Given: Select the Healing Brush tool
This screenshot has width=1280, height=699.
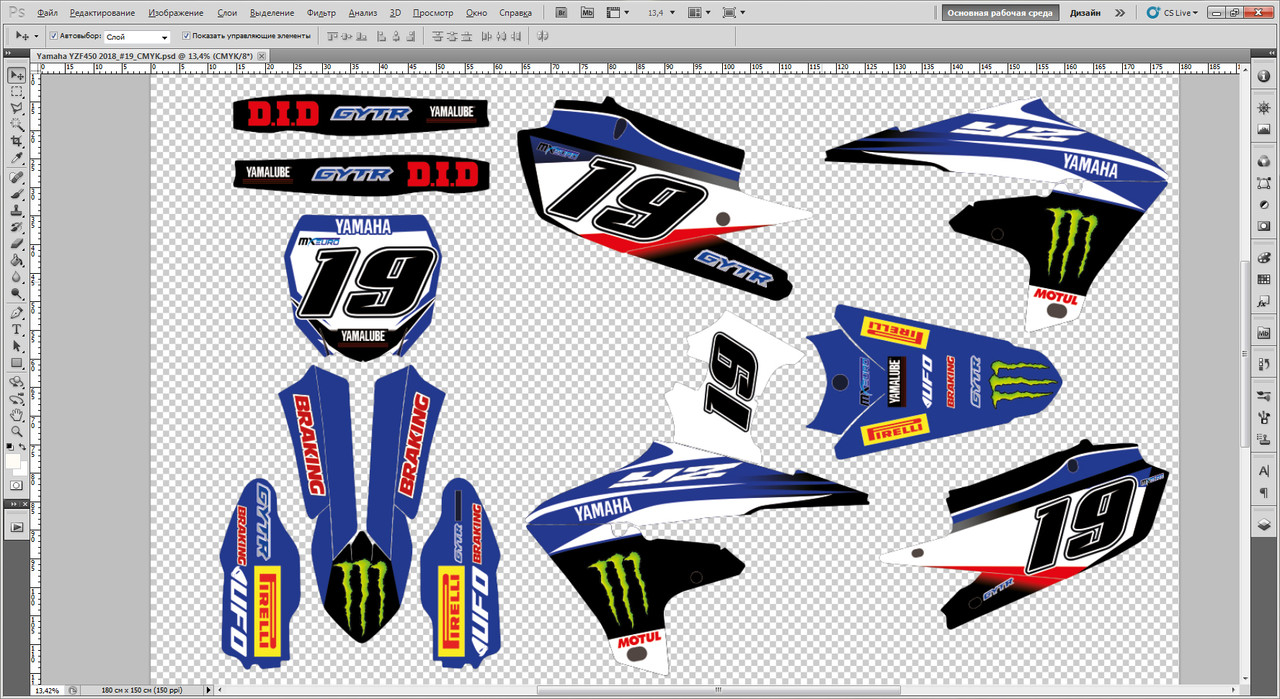Looking at the screenshot, I should point(17,178).
